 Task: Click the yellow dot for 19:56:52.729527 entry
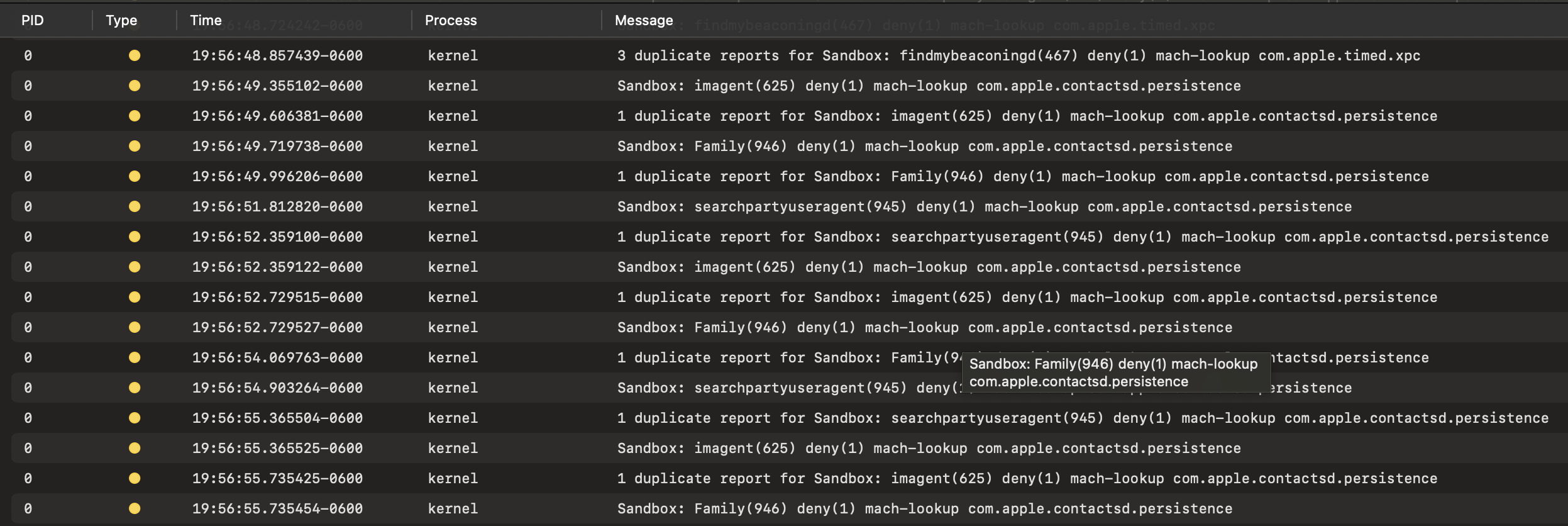pos(135,327)
